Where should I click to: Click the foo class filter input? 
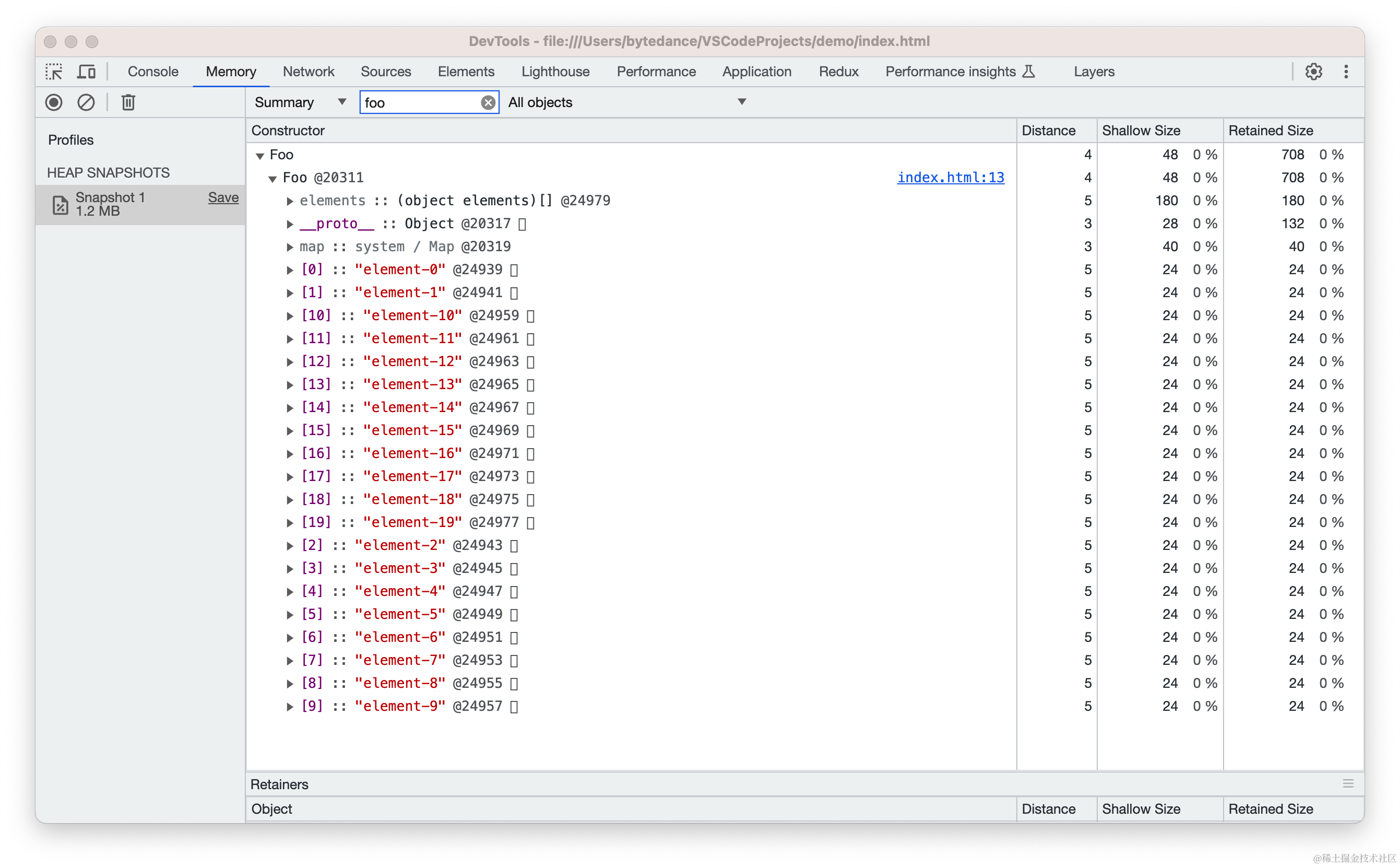[421, 103]
